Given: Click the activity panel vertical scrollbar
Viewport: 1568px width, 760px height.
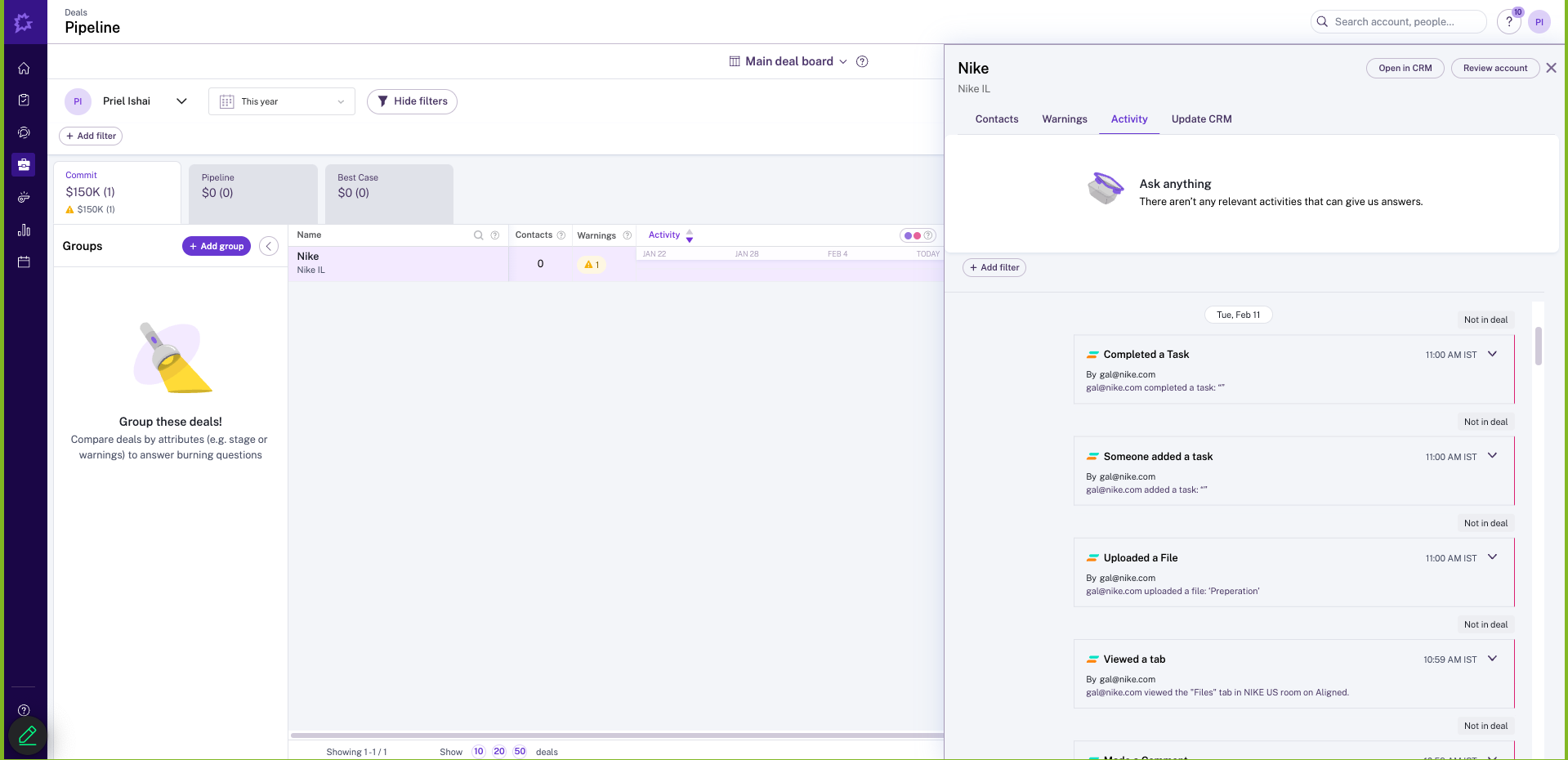Looking at the screenshot, I should 1539,346.
